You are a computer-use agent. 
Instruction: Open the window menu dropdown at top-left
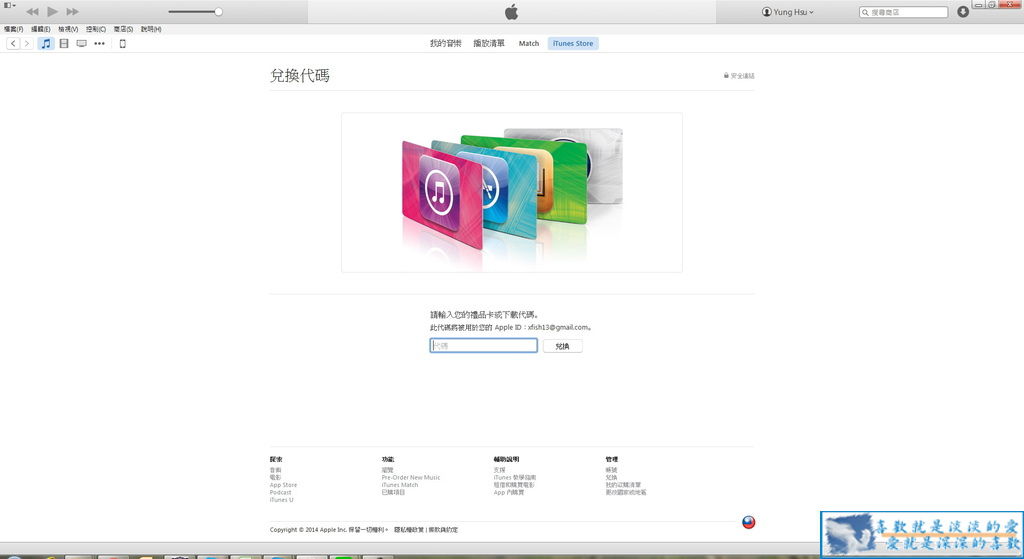pyautogui.click(x=10, y=5)
